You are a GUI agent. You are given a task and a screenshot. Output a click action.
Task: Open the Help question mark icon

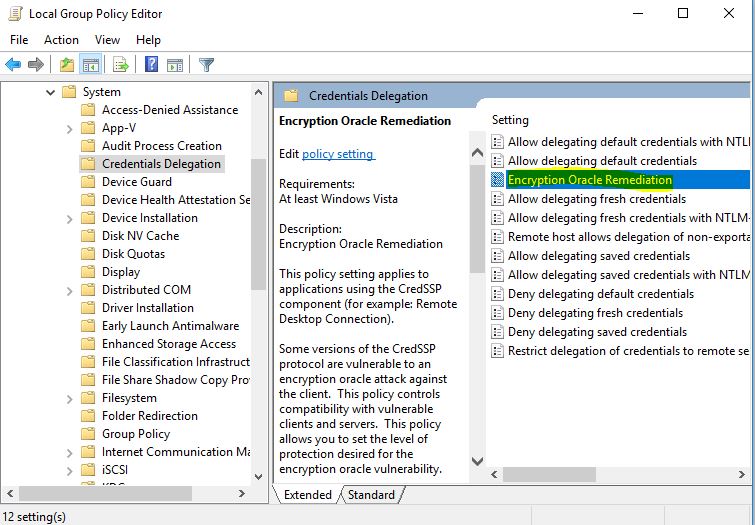click(x=152, y=64)
